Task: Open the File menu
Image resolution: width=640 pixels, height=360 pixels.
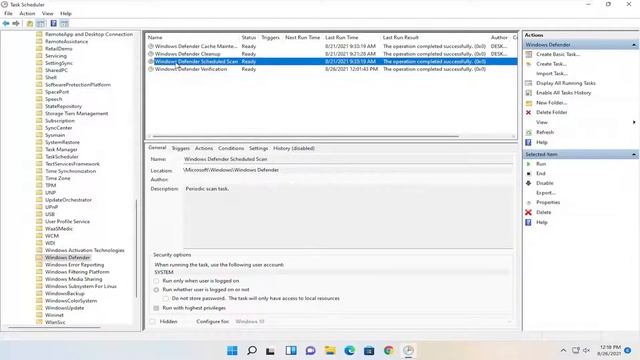Action: pos(8,13)
